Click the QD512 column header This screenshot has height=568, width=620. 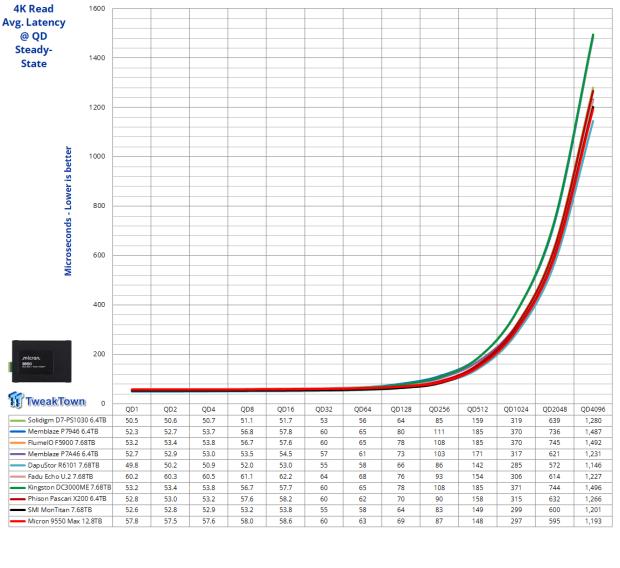coord(477,410)
